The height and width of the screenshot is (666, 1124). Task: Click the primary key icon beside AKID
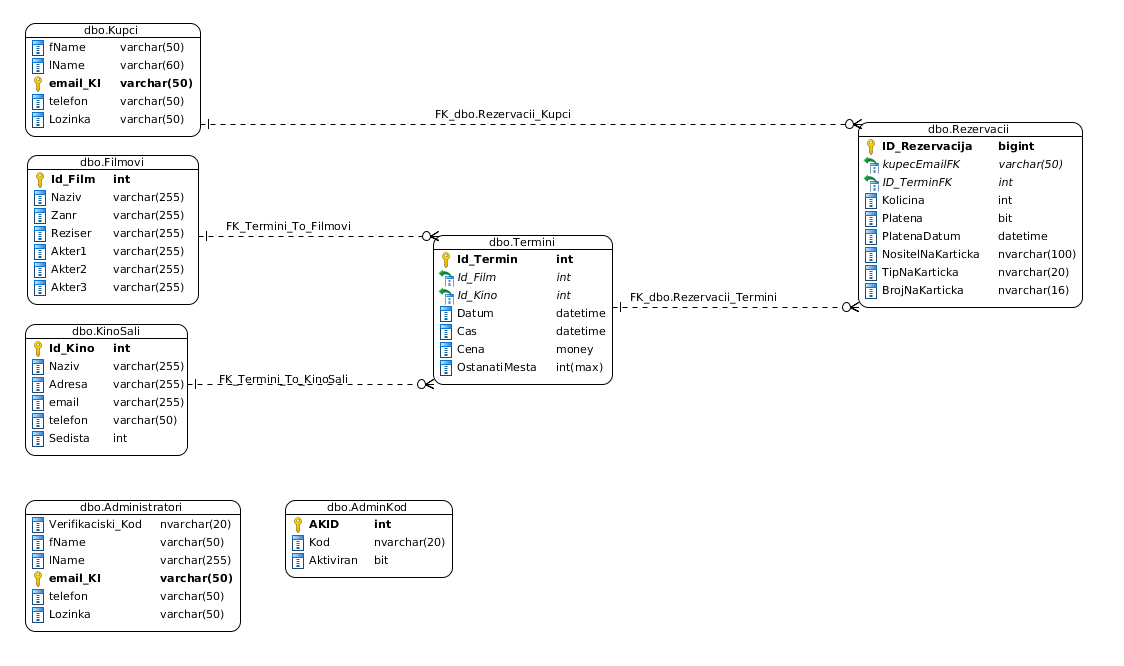[x=298, y=525]
